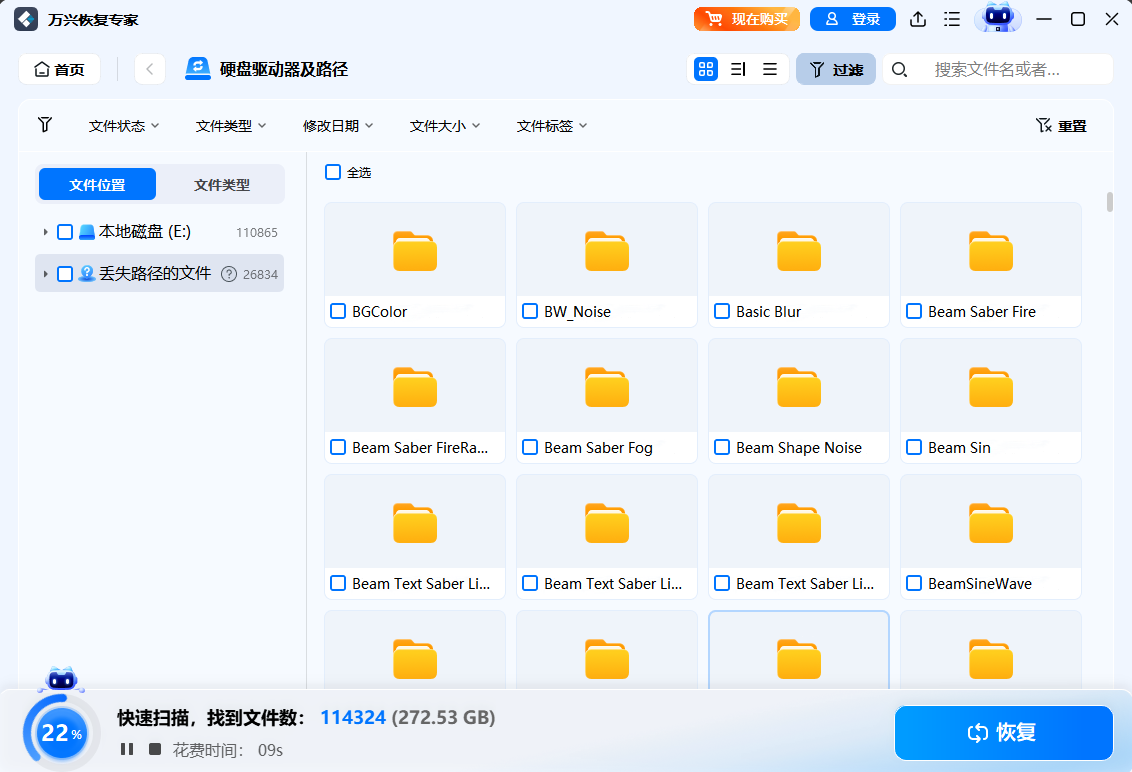Image resolution: width=1132 pixels, height=772 pixels.
Task: Stop the quick scan
Action: pyautogui.click(x=155, y=749)
